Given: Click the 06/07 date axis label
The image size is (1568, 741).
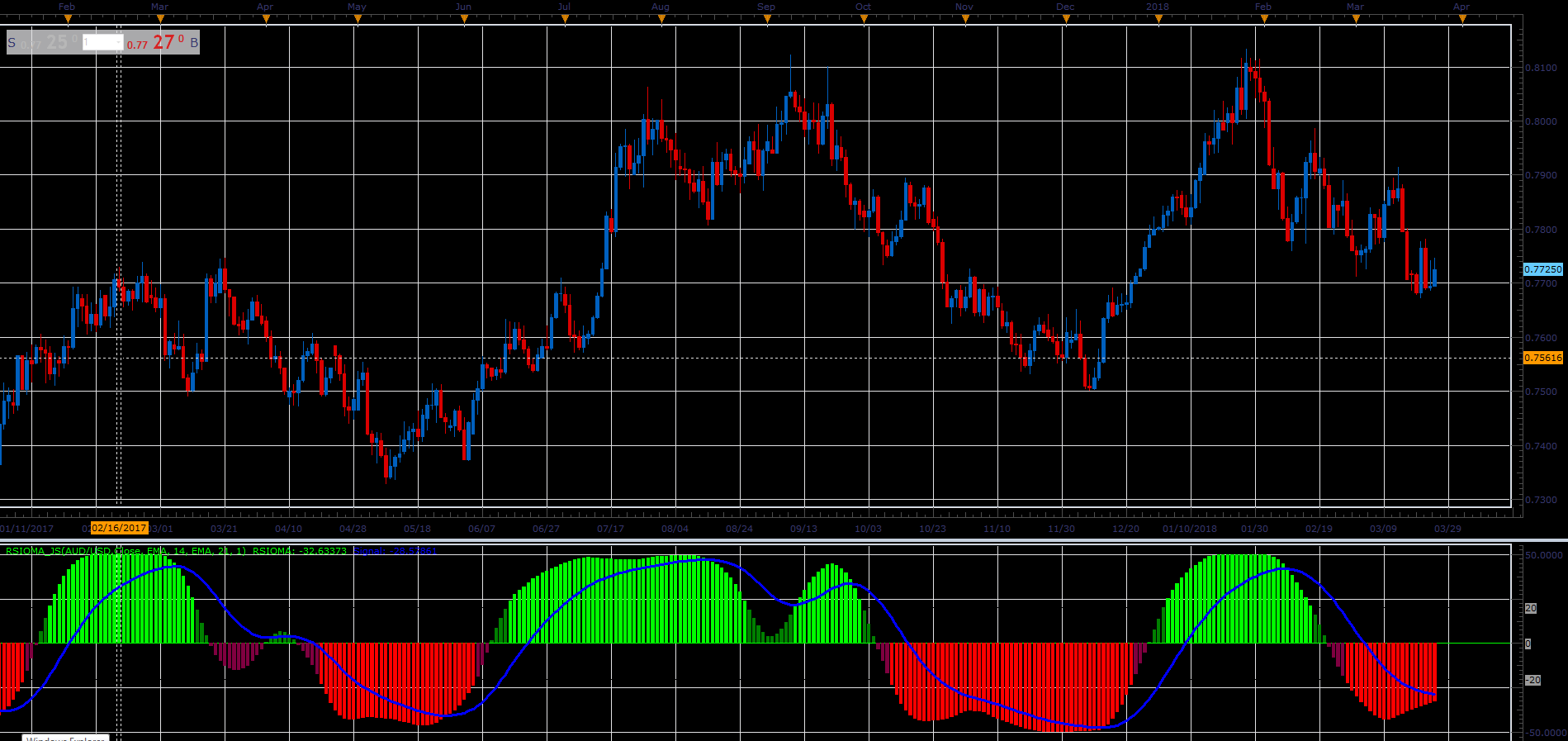Looking at the screenshot, I should click(481, 529).
